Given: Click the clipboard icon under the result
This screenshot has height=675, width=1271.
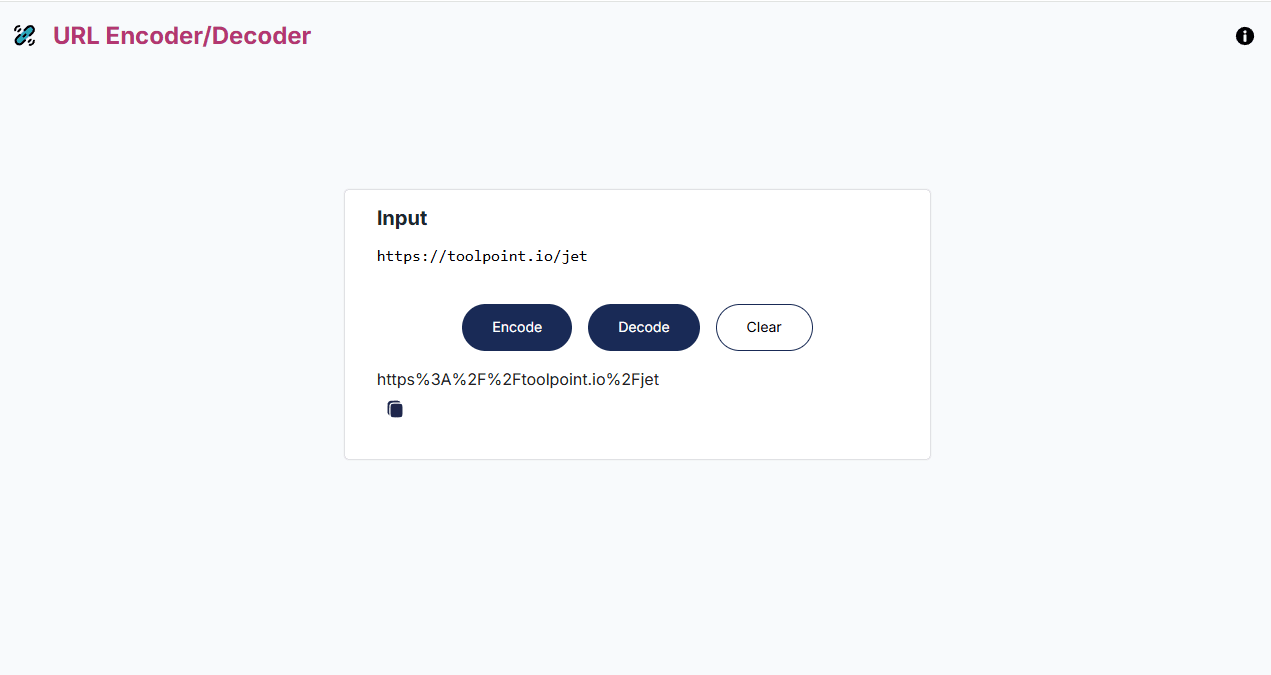Looking at the screenshot, I should (x=394, y=408).
